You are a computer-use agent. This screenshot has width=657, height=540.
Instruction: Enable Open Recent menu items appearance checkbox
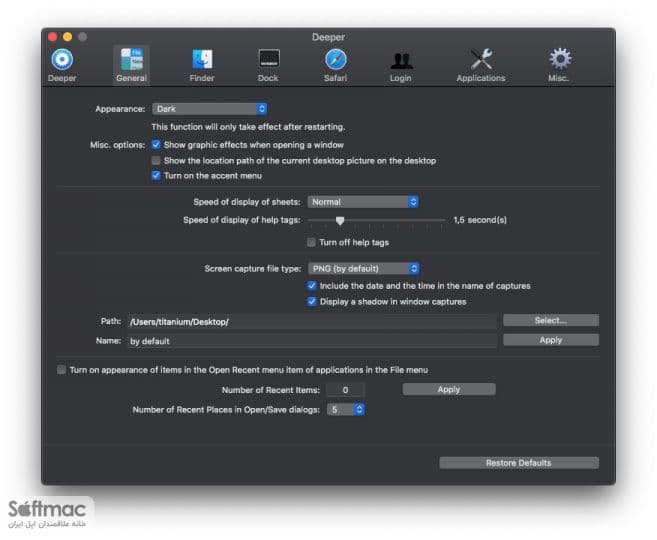tap(62, 369)
